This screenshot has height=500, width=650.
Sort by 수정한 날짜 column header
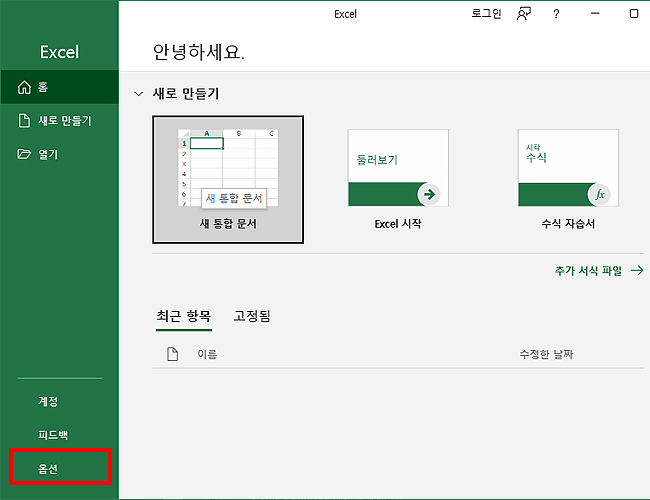(x=546, y=354)
